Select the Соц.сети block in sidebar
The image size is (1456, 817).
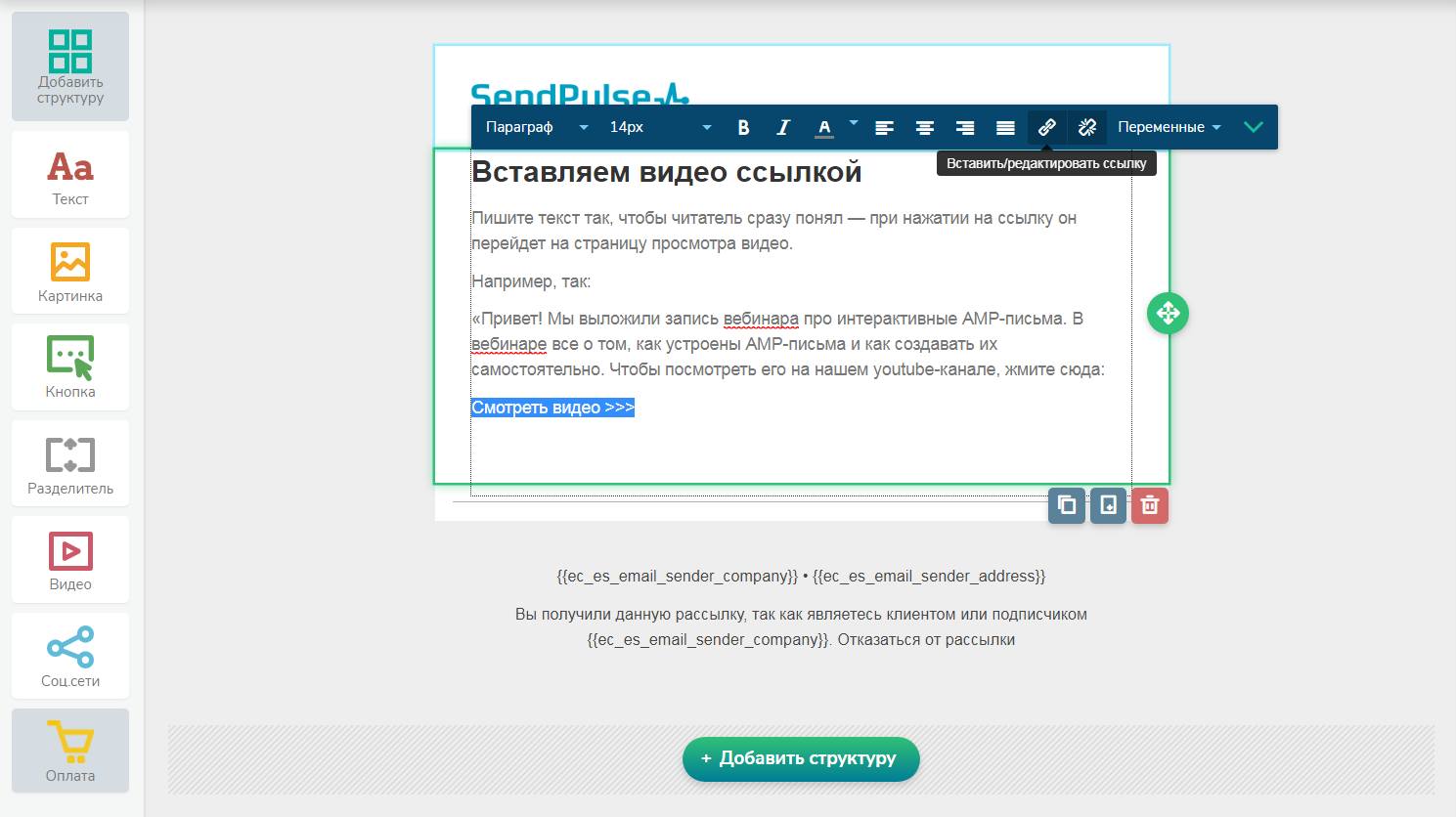point(70,656)
